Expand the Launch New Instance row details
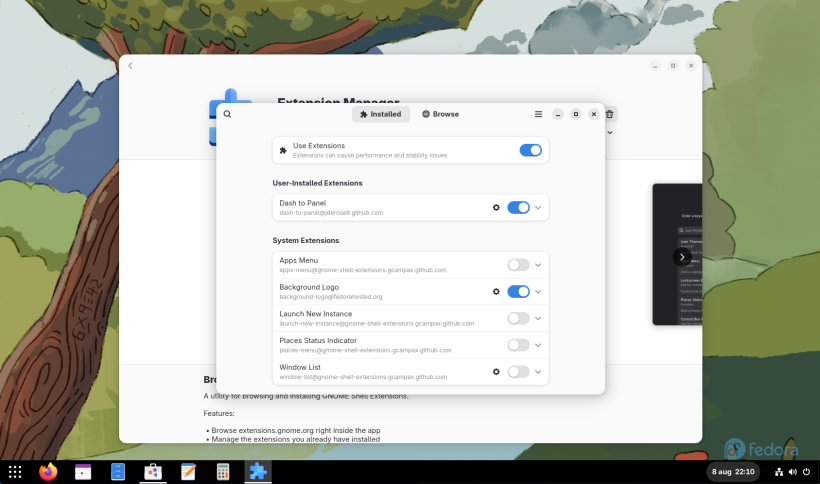820x484 pixels. tap(538, 318)
